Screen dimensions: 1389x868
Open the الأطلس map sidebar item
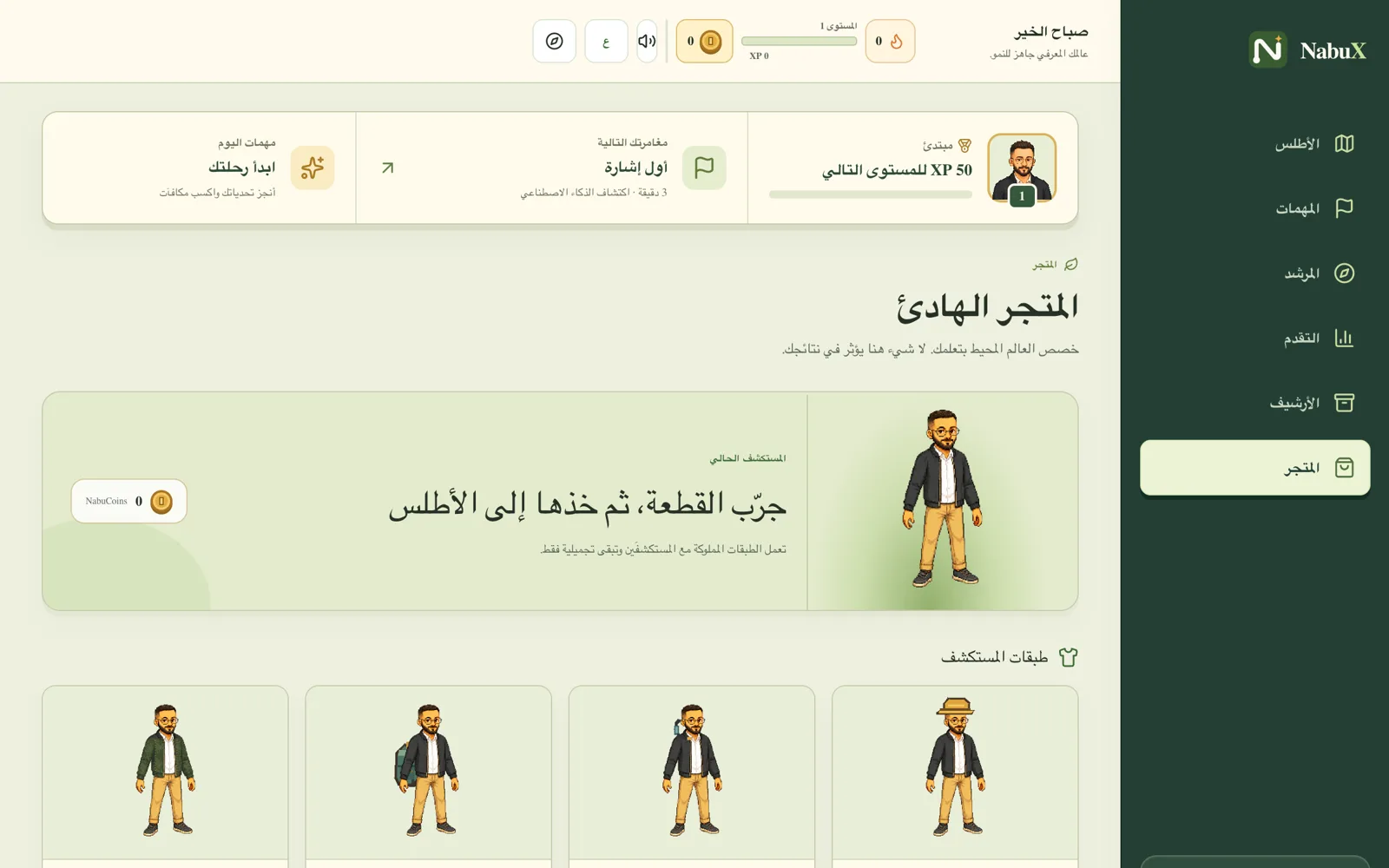tap(1254, 143)
